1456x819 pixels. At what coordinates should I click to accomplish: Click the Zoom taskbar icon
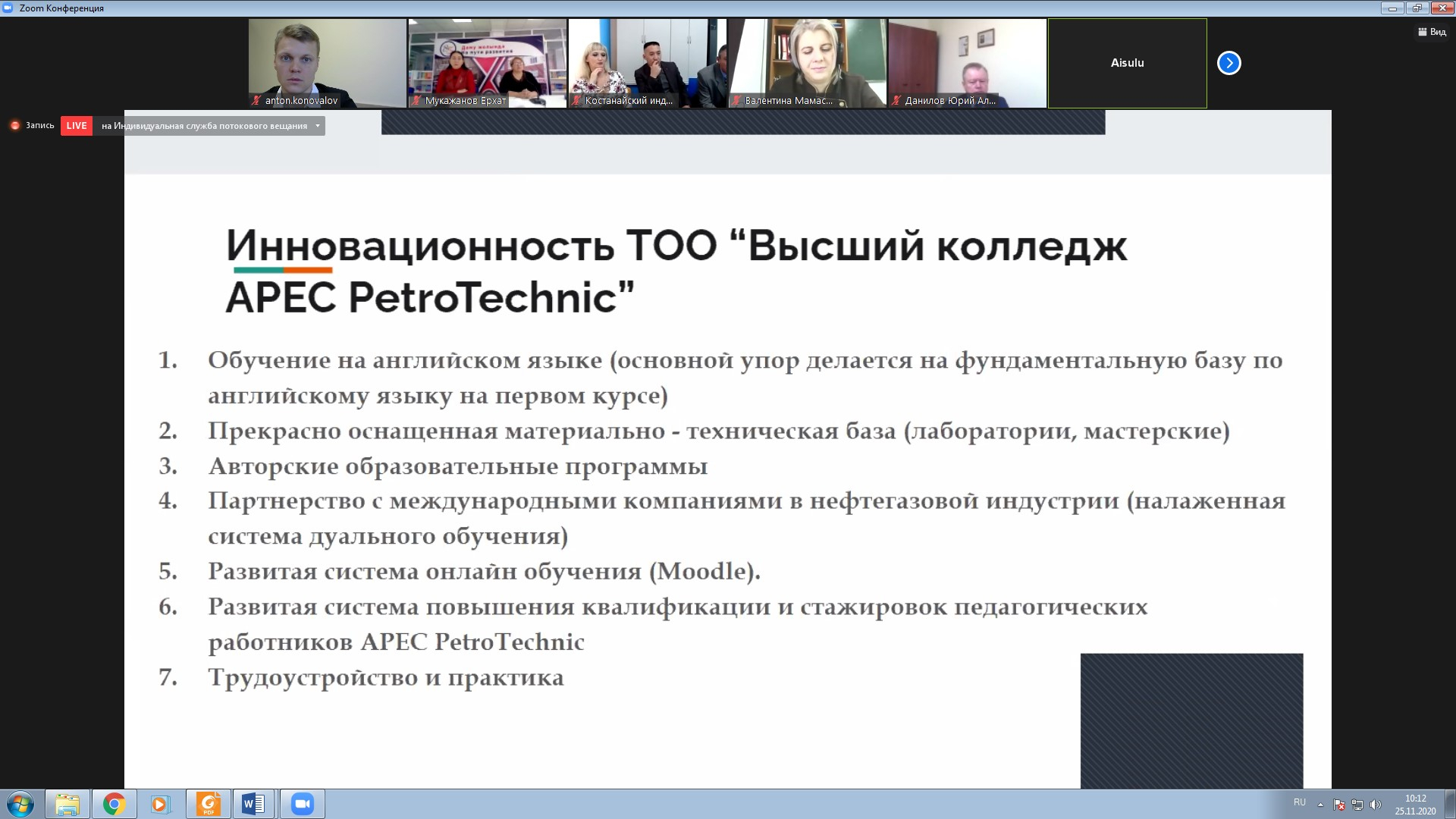point(303,804)
